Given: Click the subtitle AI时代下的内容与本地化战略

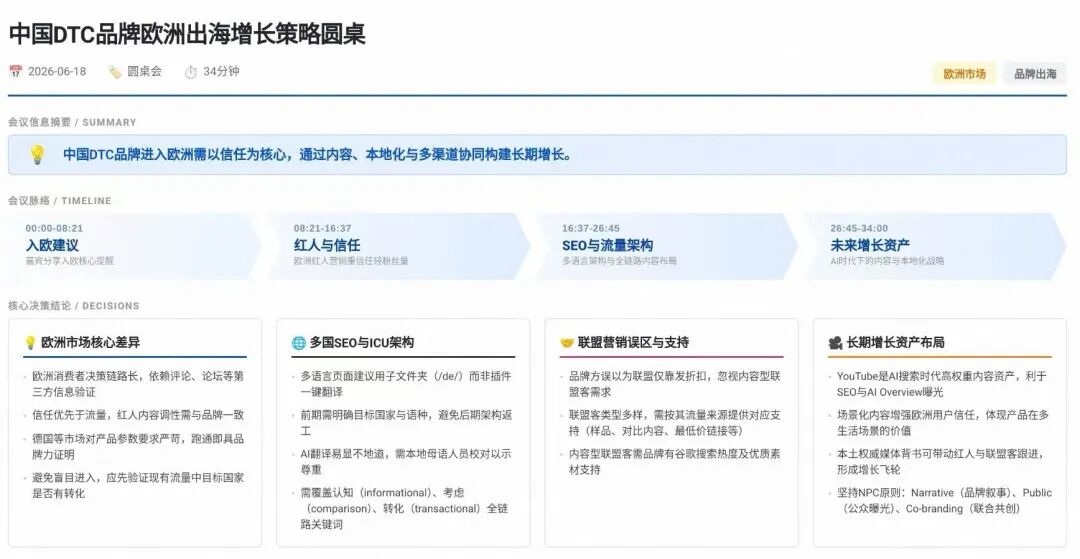Looking at the screenshot, I should (887, 261).
